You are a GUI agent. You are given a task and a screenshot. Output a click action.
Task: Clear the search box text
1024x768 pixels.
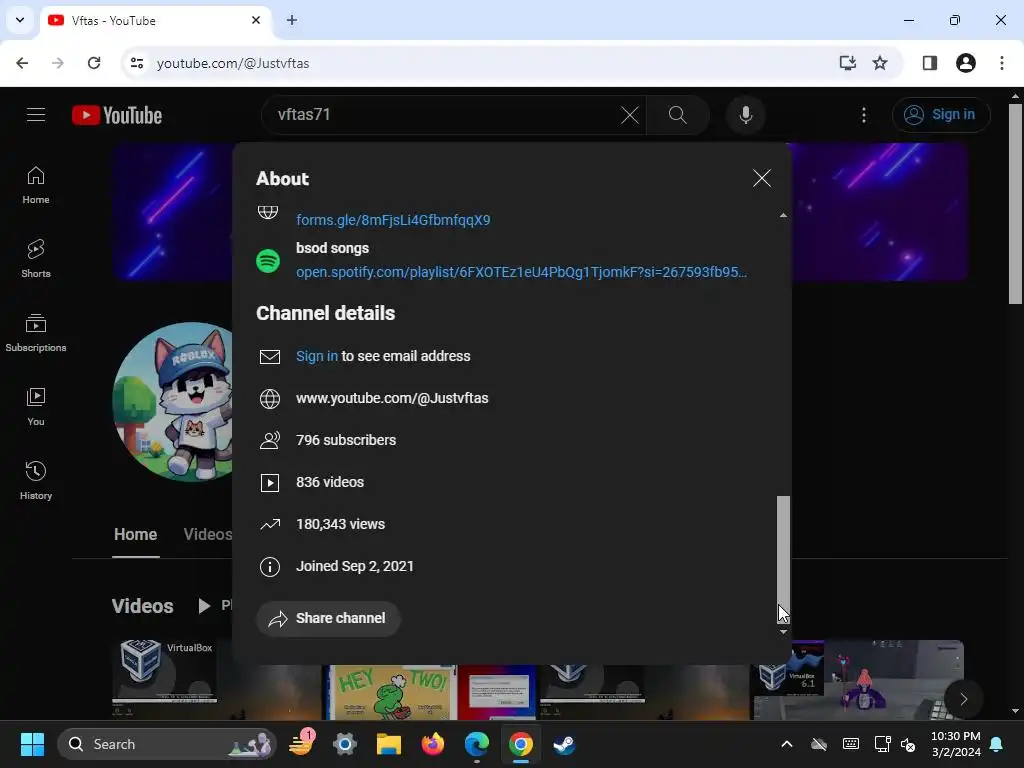click(630, 116)
